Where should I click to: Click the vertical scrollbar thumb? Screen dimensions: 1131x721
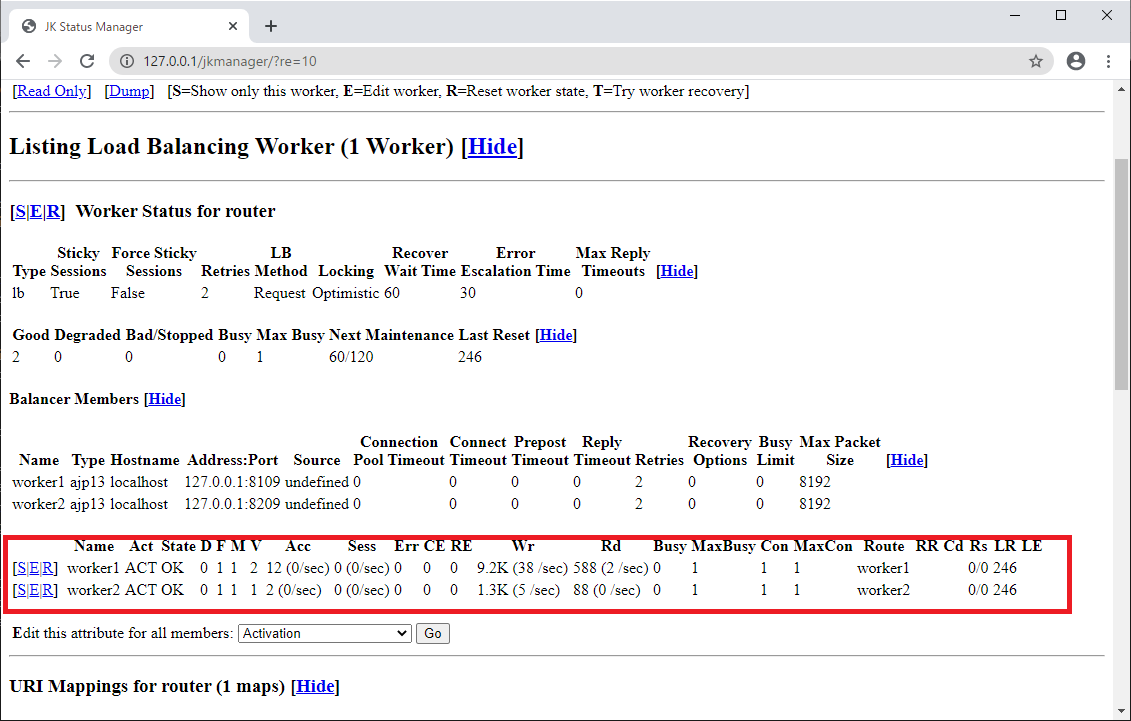(1121, 274)
